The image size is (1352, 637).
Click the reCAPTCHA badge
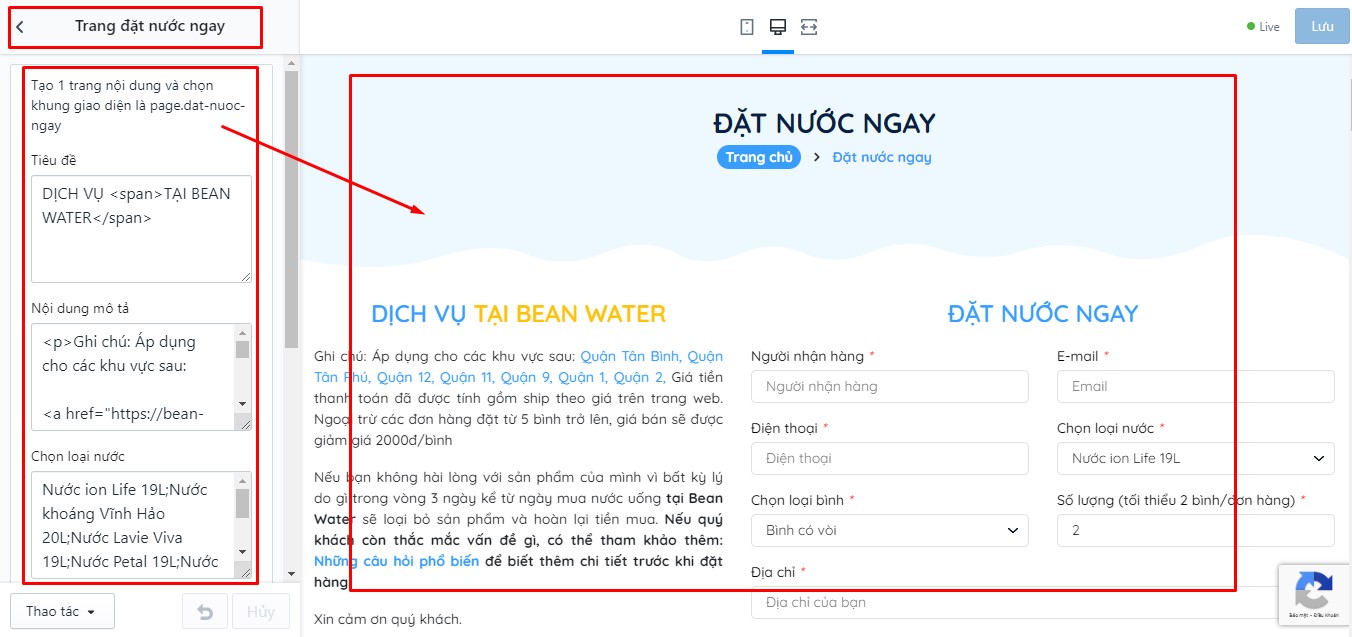click(1314, 595)
